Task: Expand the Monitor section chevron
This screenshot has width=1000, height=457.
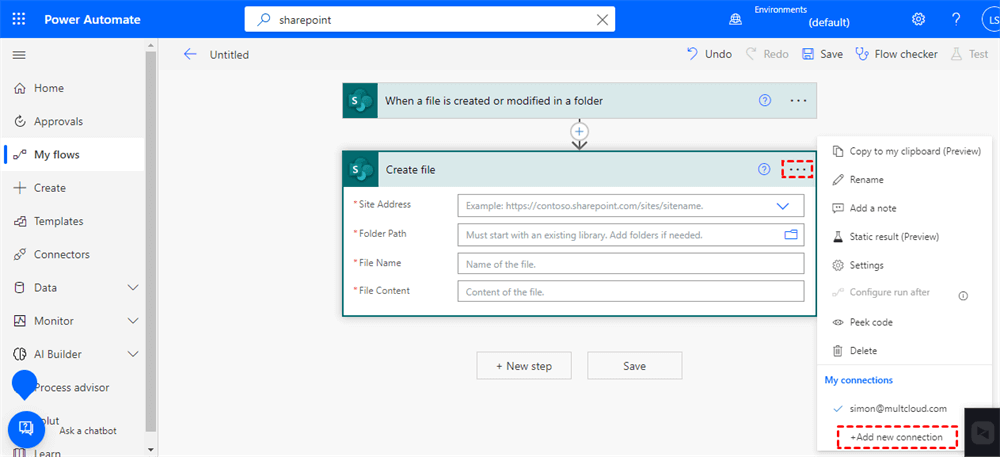Action: 133,321
